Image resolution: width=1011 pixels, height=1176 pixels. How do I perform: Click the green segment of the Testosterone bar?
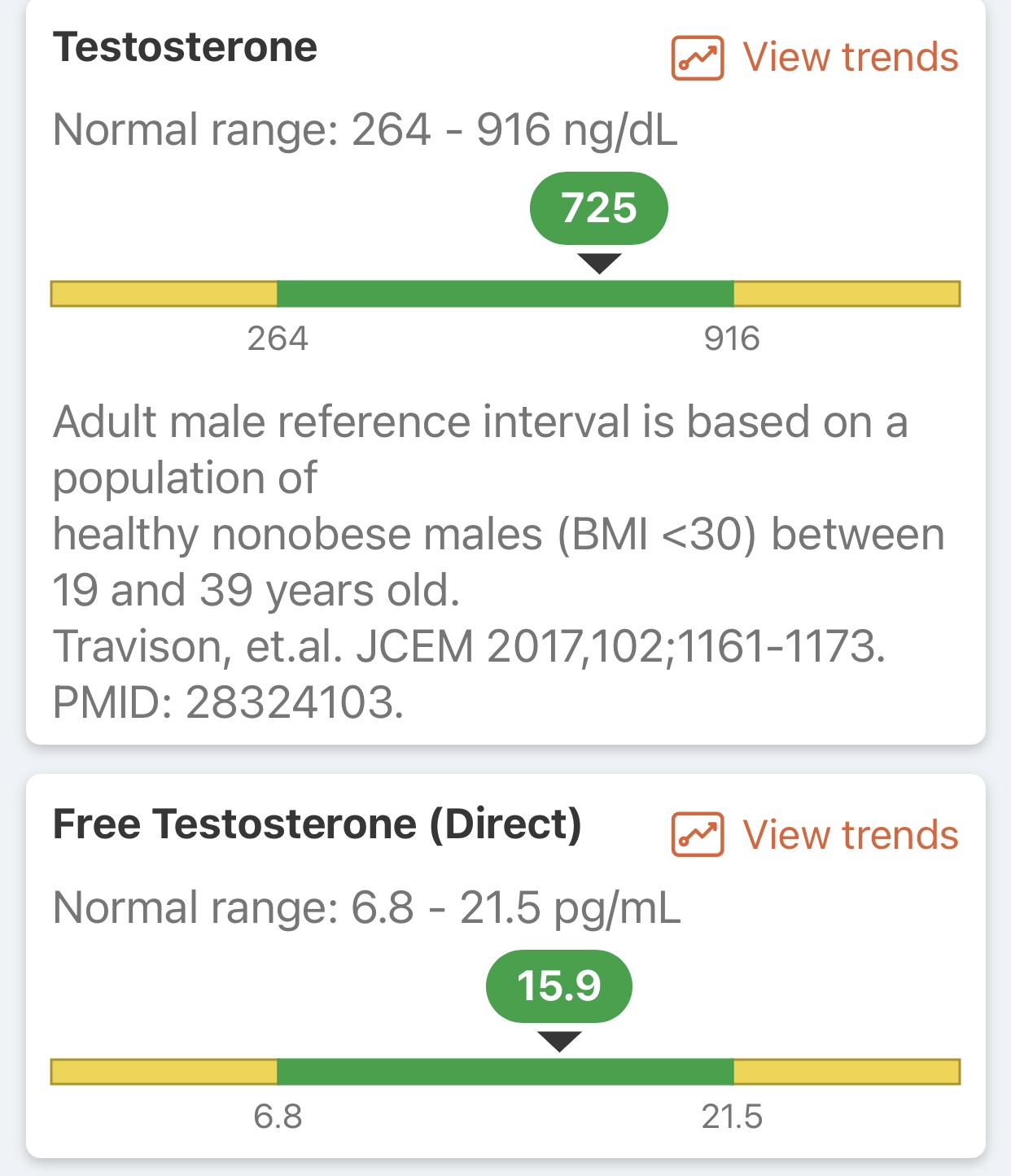(505, 294)
